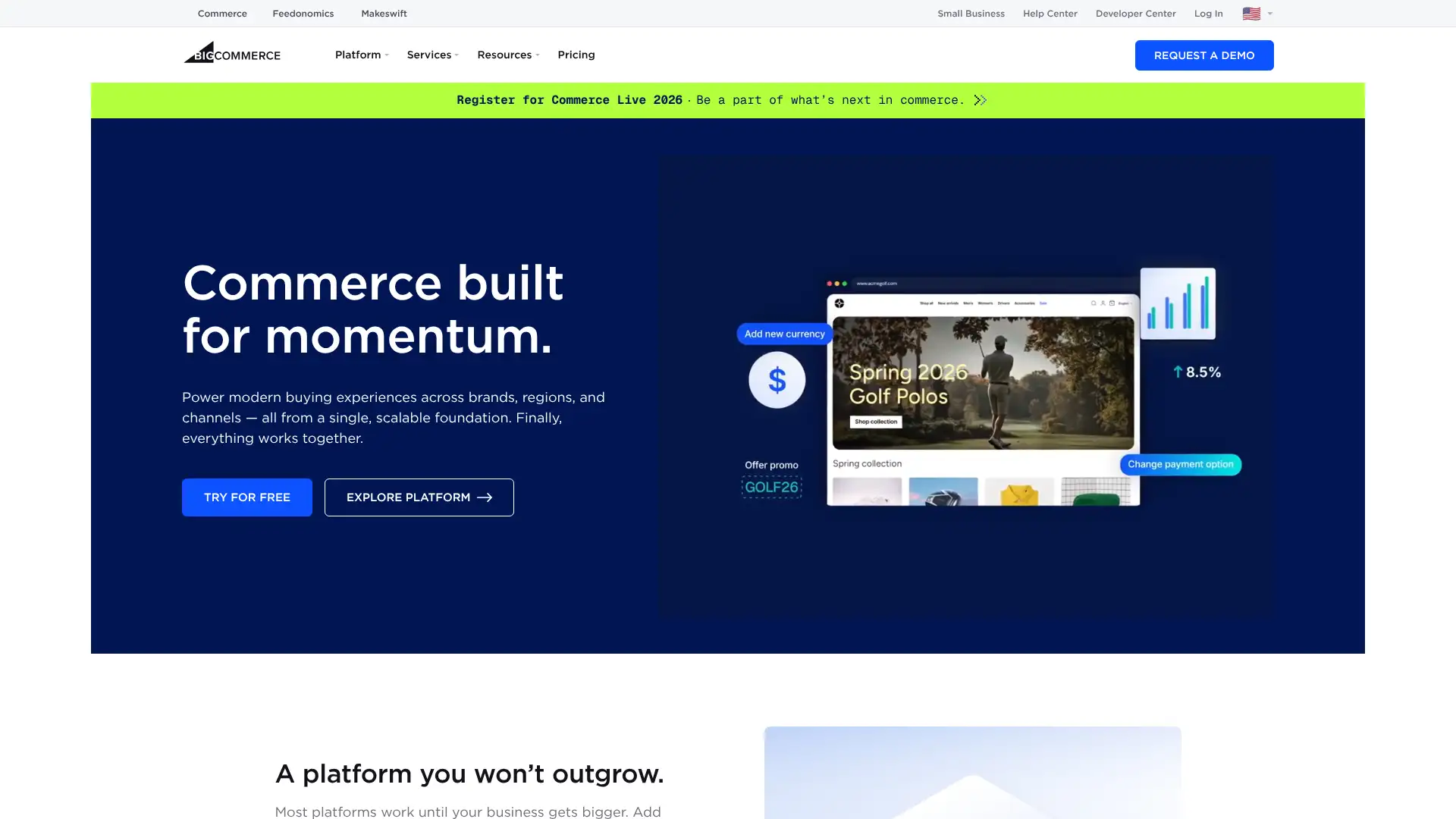Click Log In
This screenshot has height=819, width=1456.
click(x=1208, y=14)
